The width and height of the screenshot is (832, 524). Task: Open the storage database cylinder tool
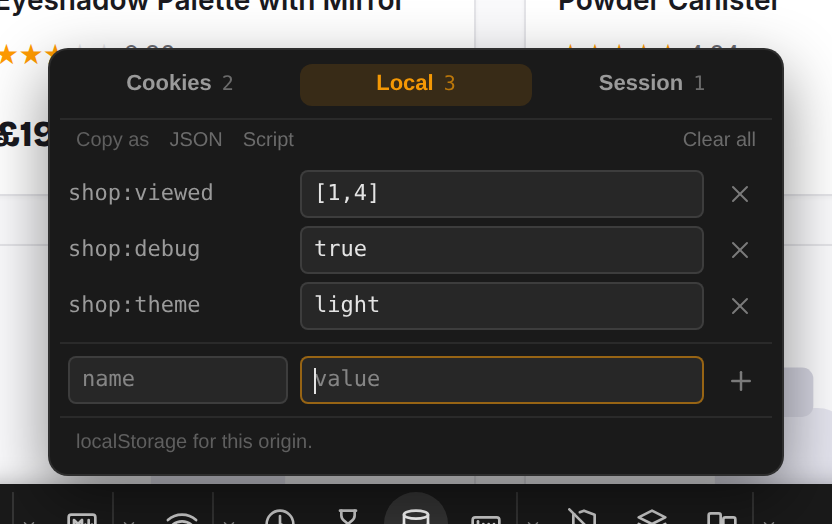pos(415,517)
